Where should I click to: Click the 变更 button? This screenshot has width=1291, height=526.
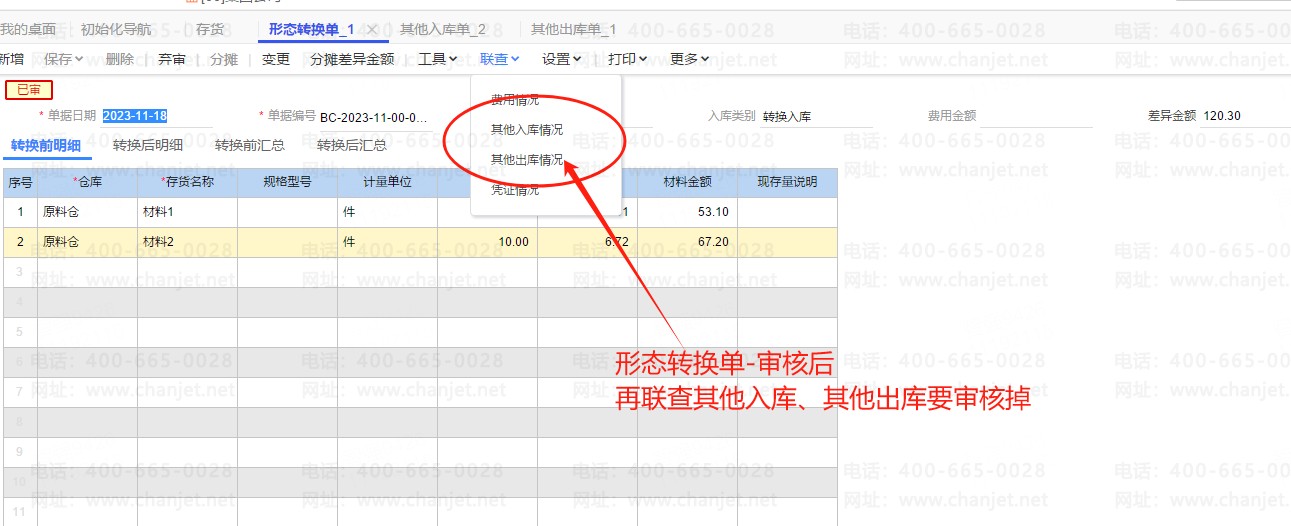pyautogui.click(x=276, y=59)
